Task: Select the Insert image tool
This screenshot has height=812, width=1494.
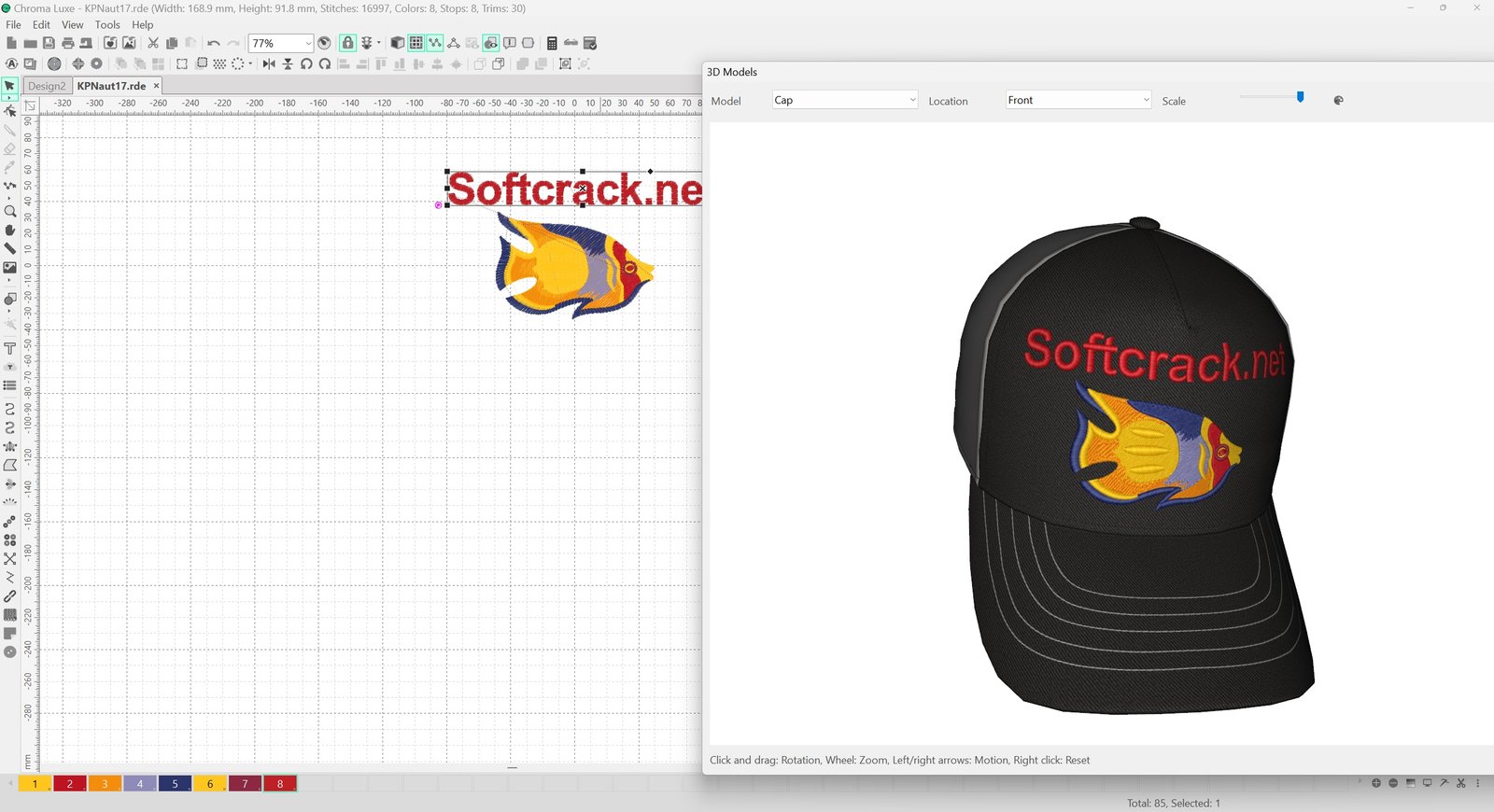Action: [10, 268]
